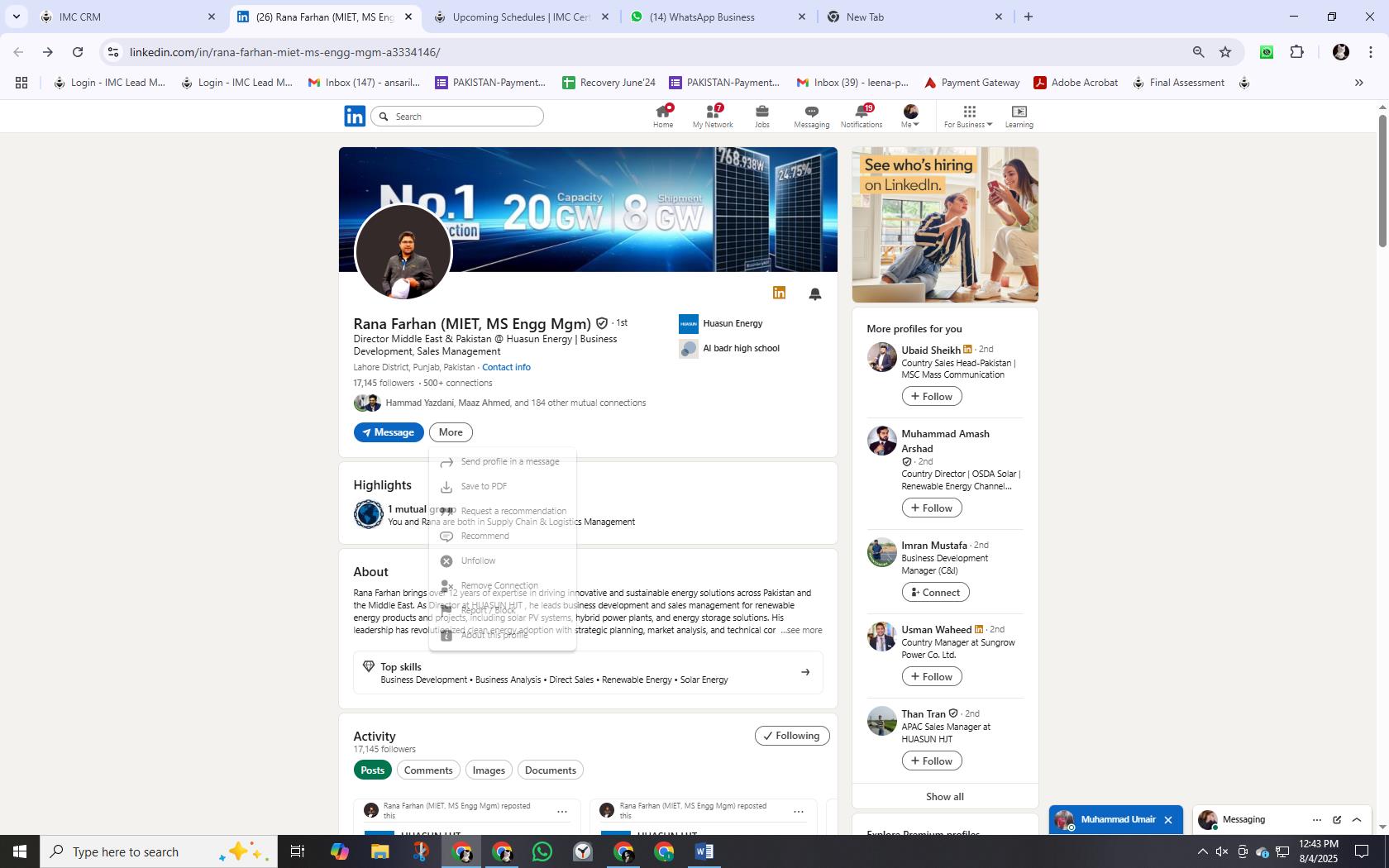This screenshot has width=1389, height=868.
Task: Show more bookmarks with the double chevron
Action: (x=1358, y=83)
